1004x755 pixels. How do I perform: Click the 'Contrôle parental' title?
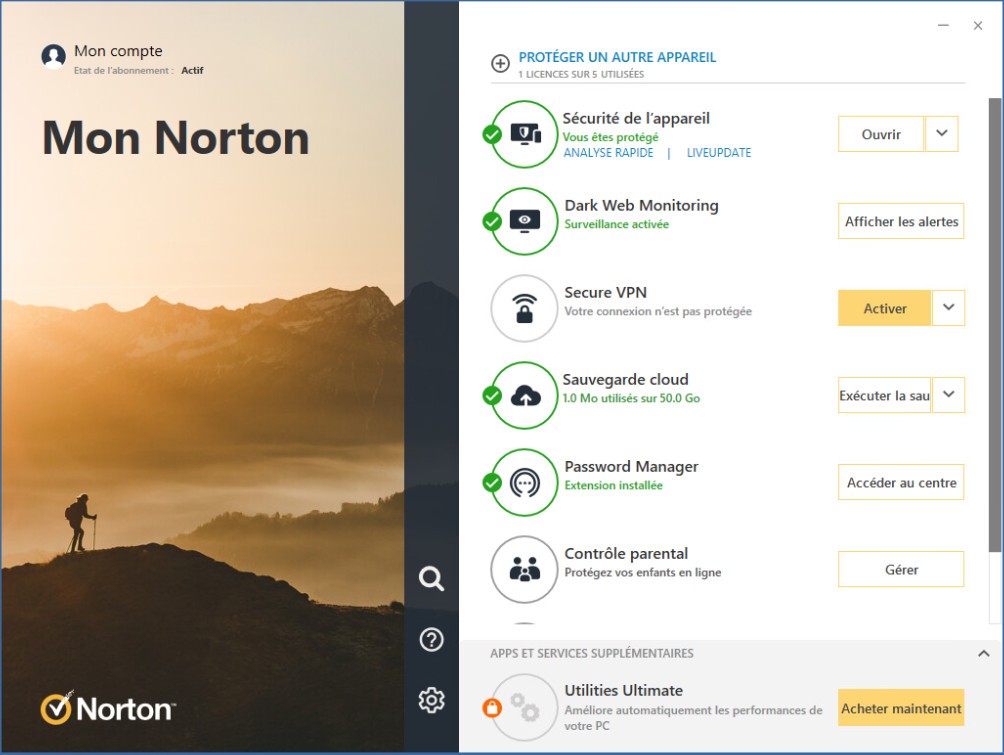(x=626, y=554)
